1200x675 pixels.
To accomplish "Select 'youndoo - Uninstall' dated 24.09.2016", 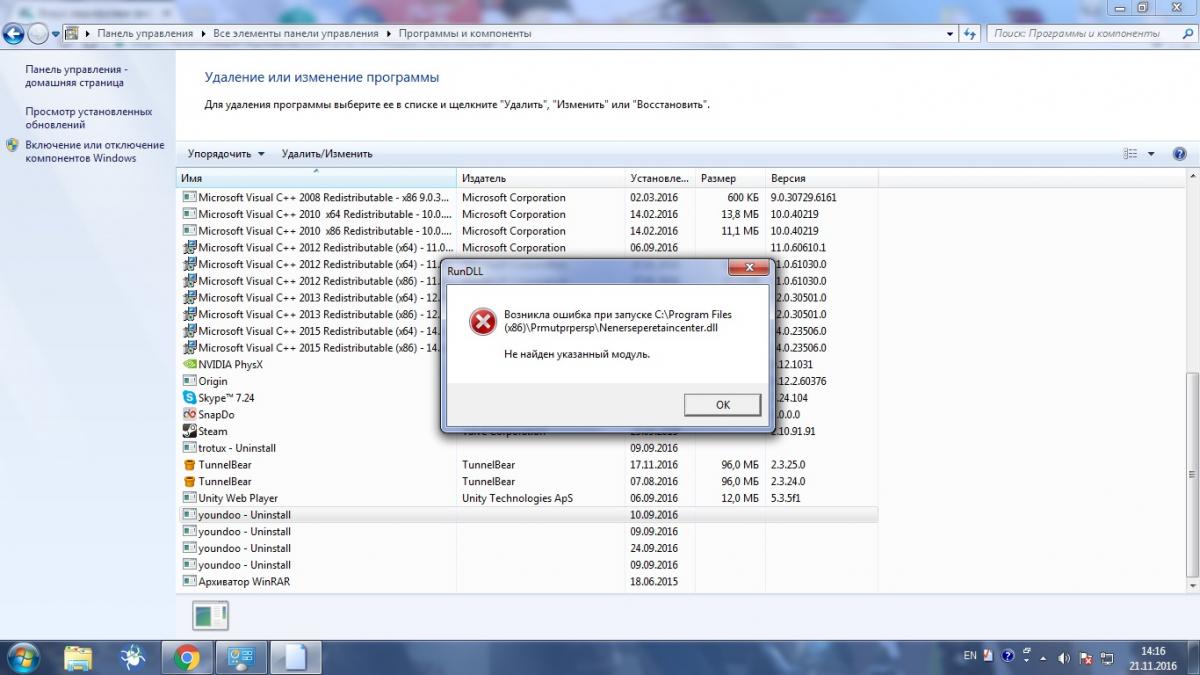I will coord(529,548).
